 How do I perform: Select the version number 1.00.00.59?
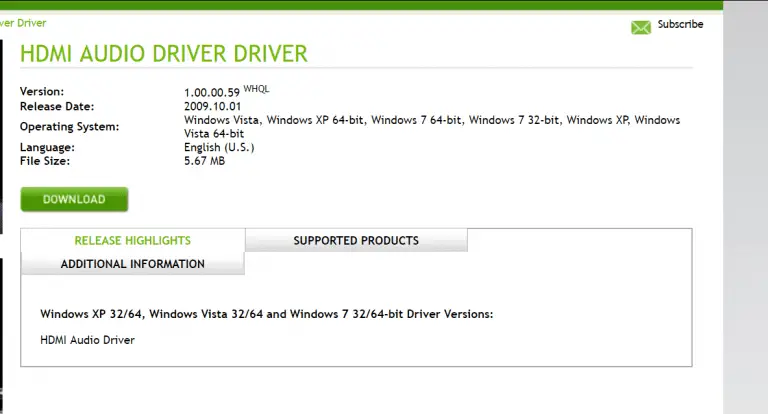(212, 93)
